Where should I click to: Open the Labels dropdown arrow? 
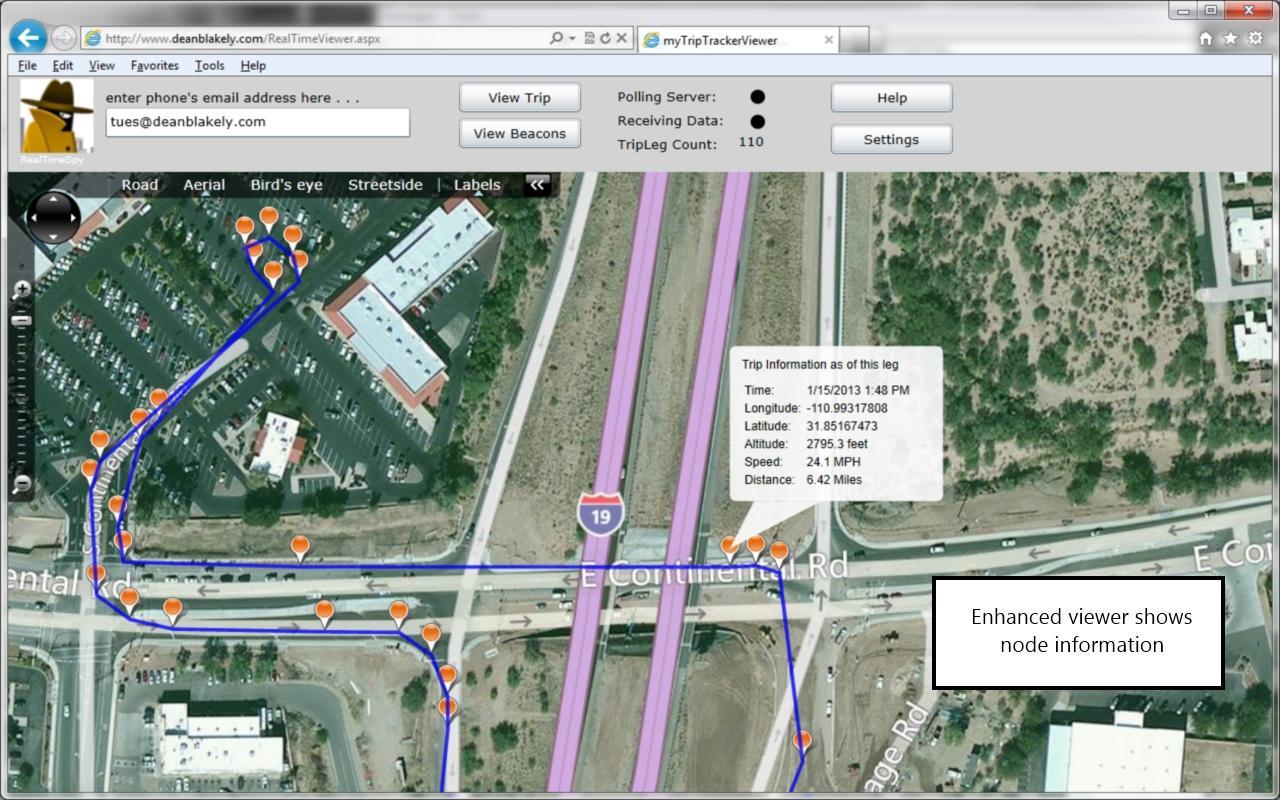click(477, 193)
